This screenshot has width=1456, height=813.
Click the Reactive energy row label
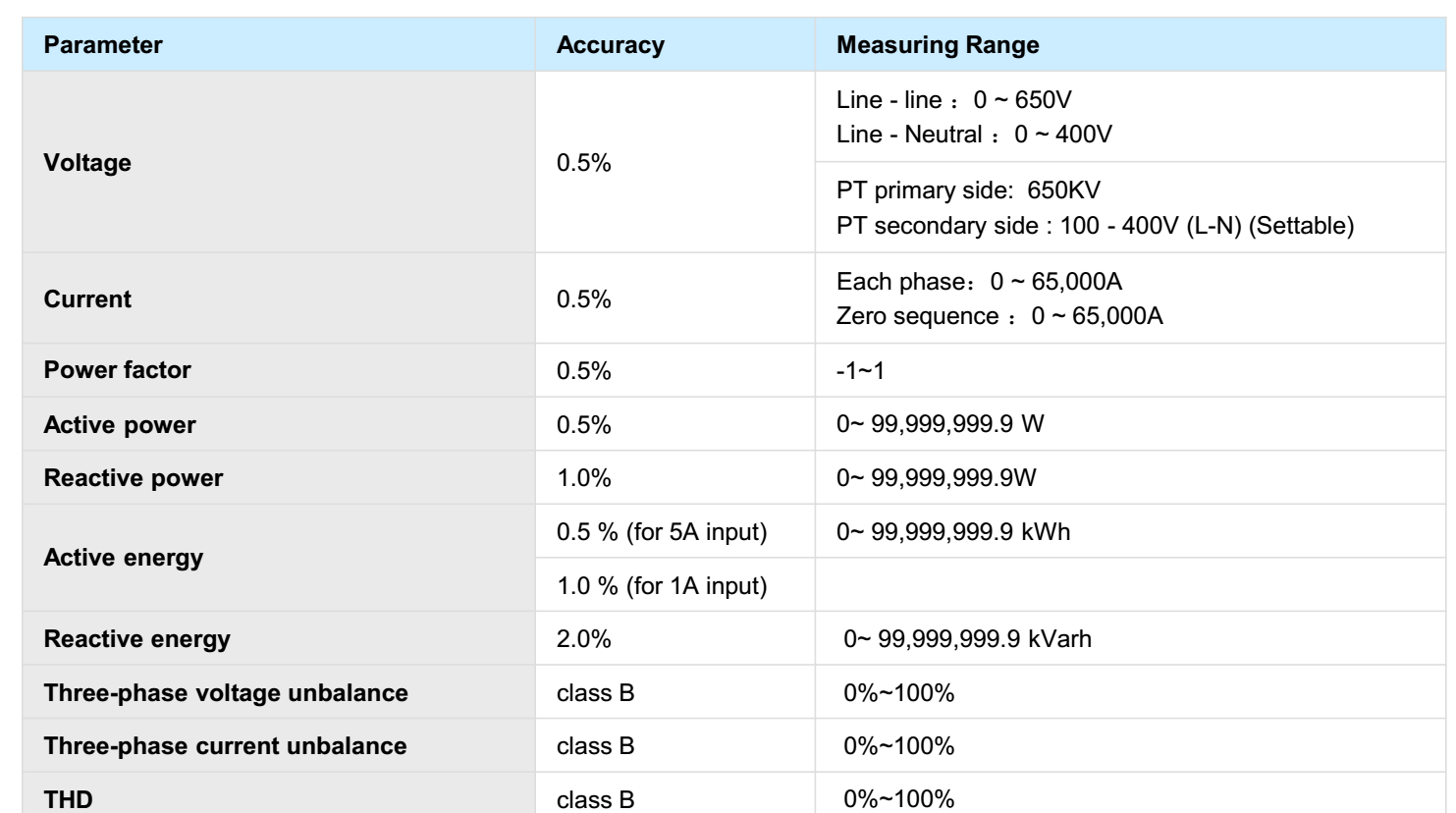136,639
